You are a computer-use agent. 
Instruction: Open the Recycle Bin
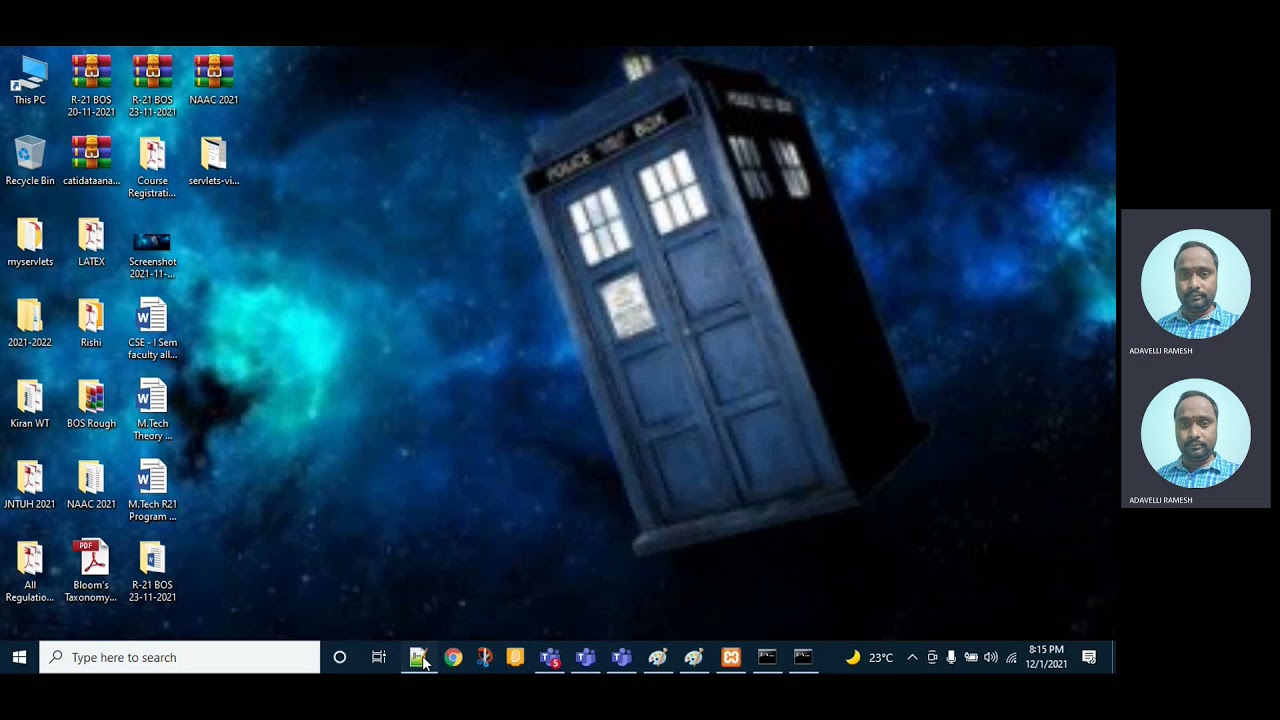pos(30,161)
